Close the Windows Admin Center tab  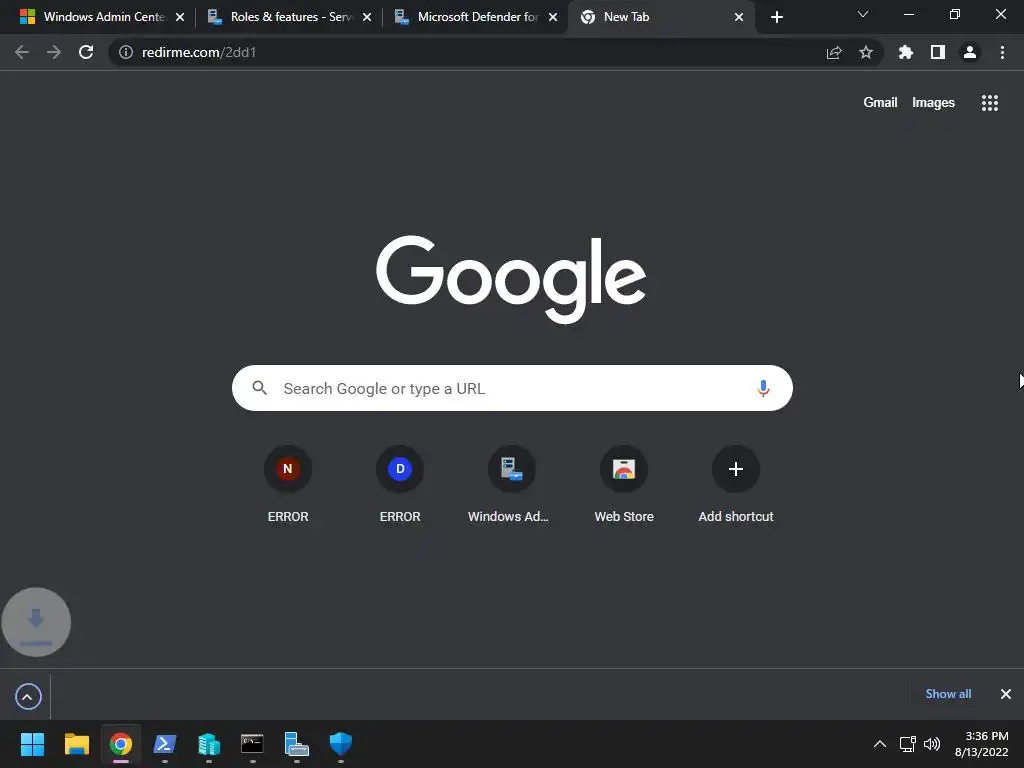click(180, 17)
